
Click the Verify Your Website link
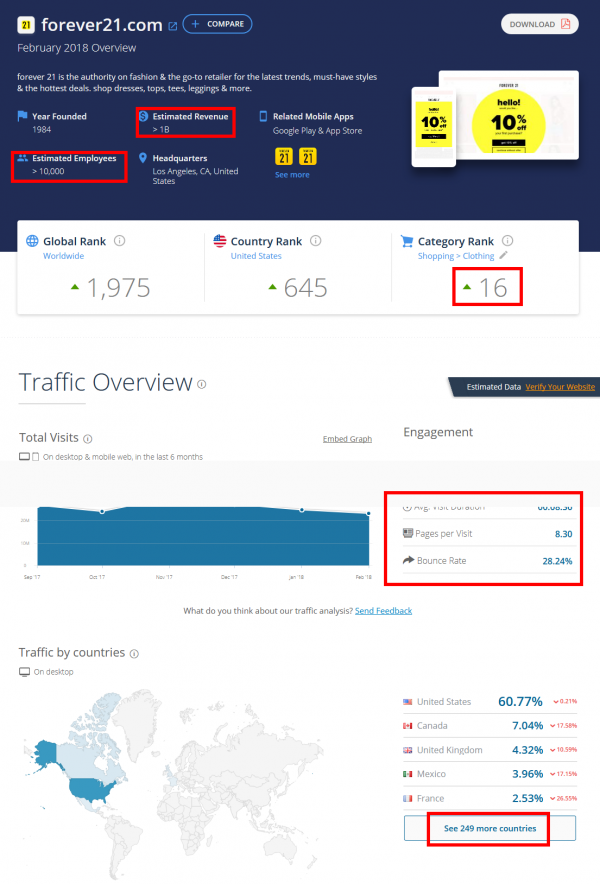(560, 387)
